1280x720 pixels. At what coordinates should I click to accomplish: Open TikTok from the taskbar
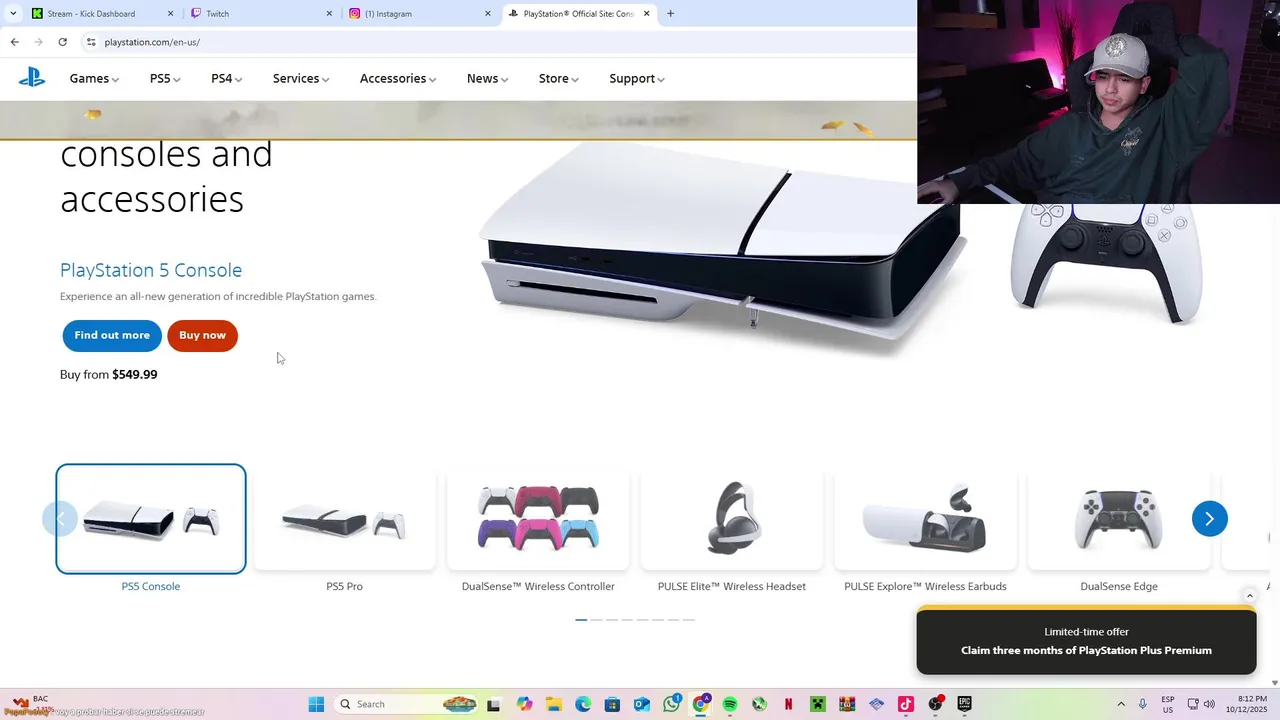(906, 704)
